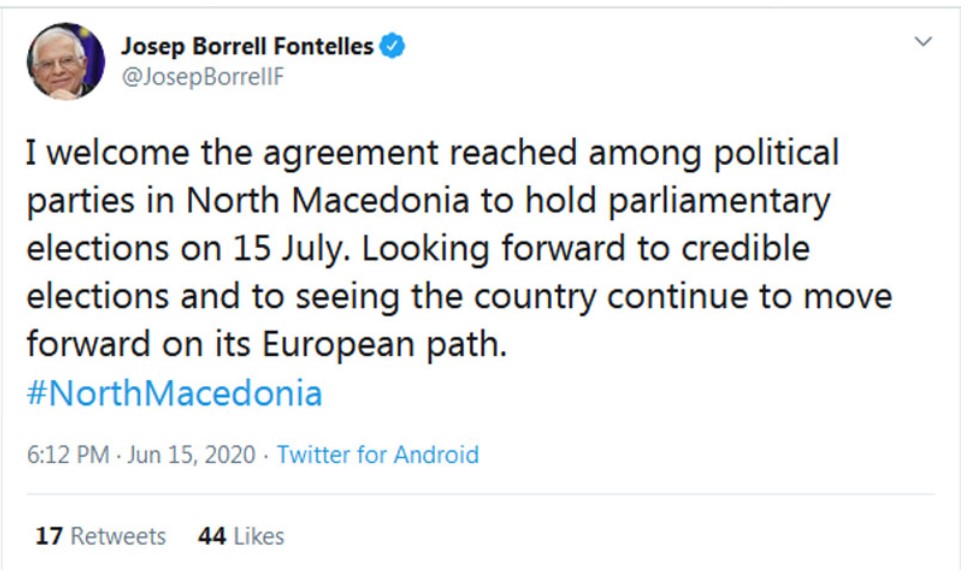Click 'North Macedonia' within the tweet sentence
Screen dimensions: 972x588
tap(327, 201)
